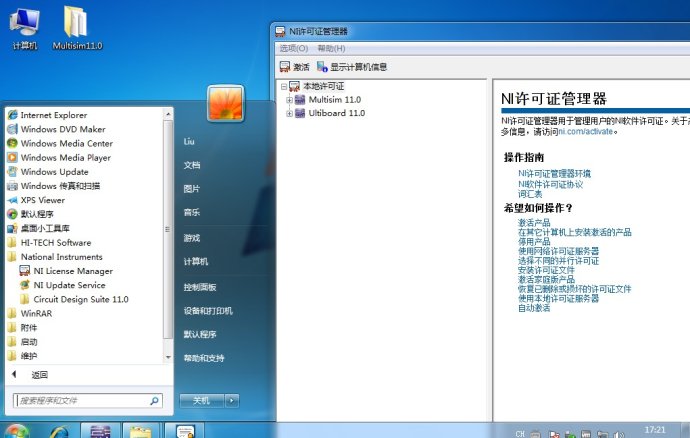Screen dimensions: 690x438
Task: Launch XPS Viewer
Action: point(36,200)
